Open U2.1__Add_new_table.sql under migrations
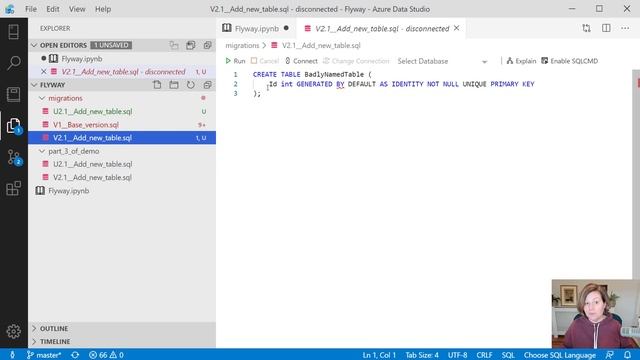The image size is (640, 360). (x=122, y=111)
